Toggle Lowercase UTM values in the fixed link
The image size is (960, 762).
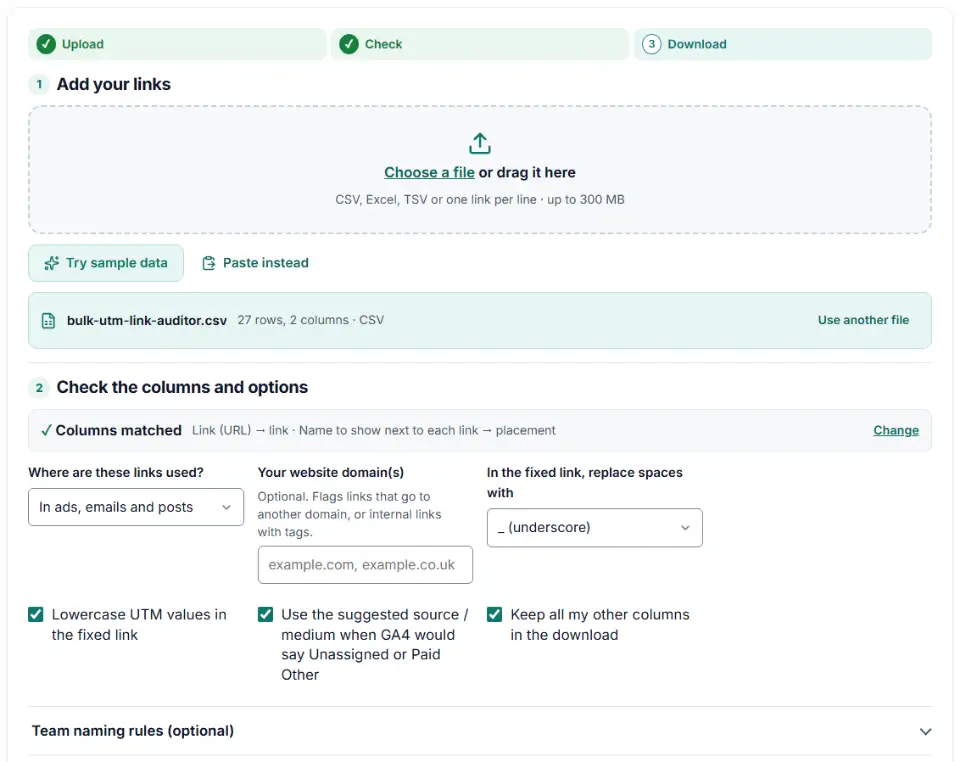(36, 614)
